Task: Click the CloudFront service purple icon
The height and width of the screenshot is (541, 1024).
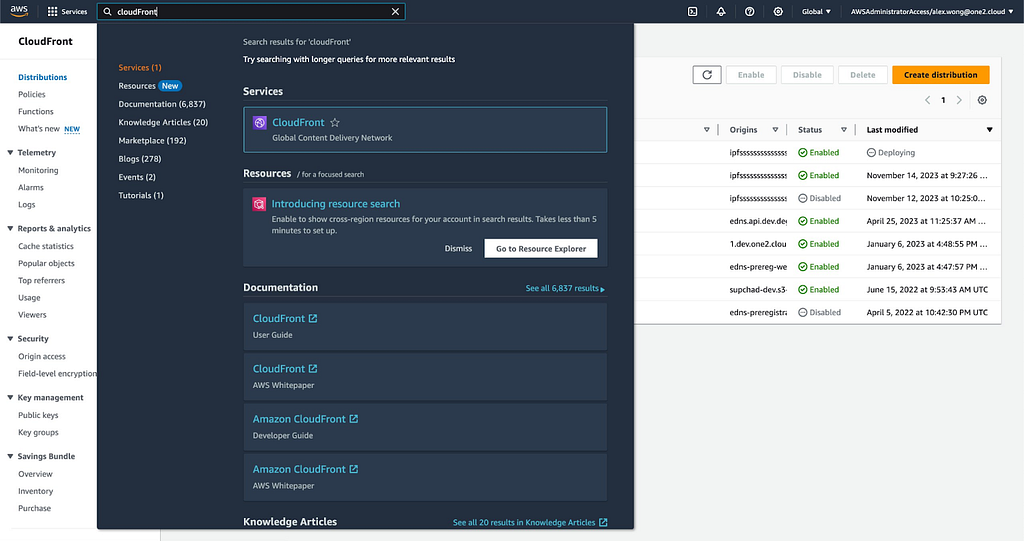Action: 260,122
